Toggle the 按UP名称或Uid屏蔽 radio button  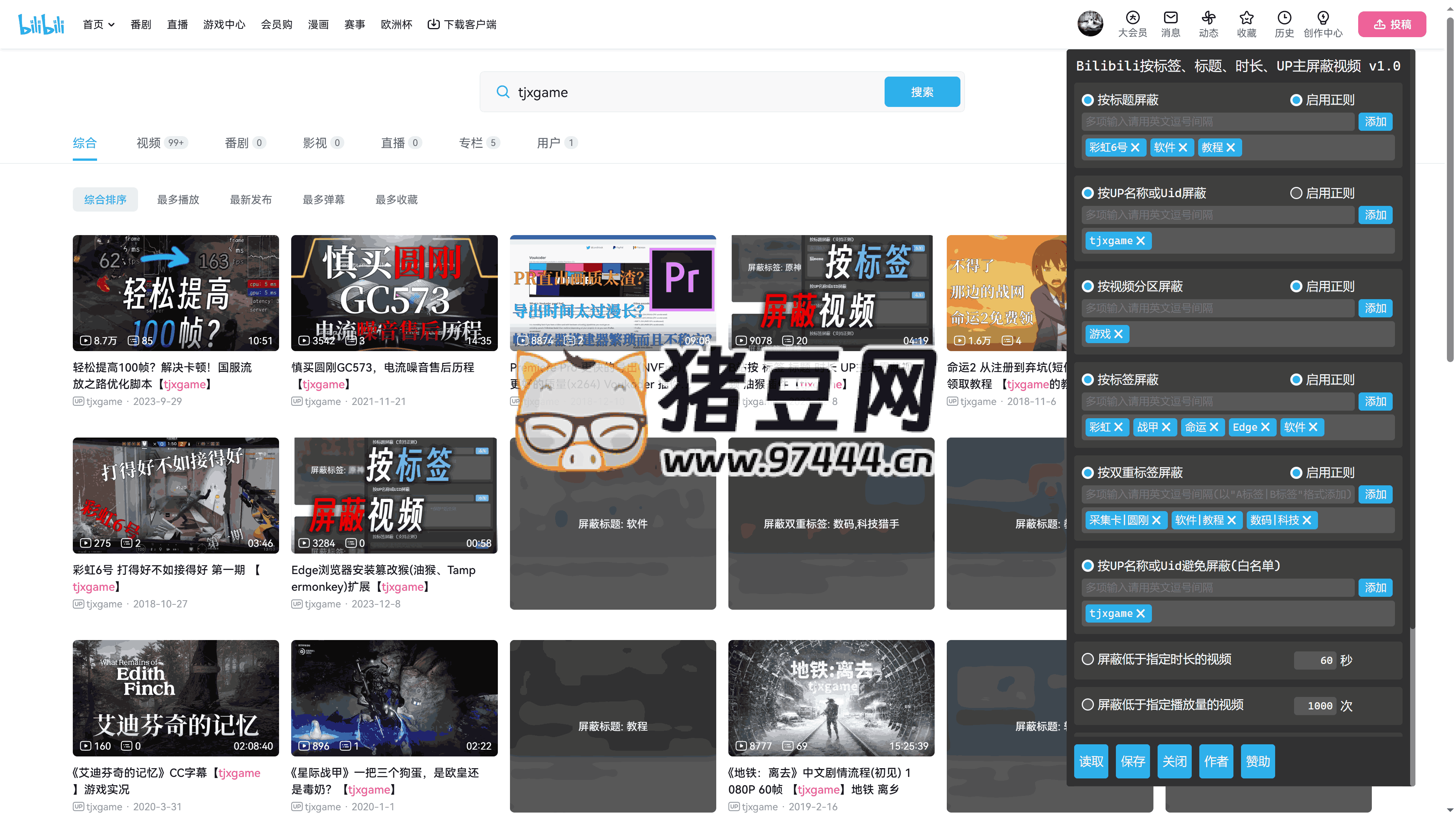(x=1087, y=193)
